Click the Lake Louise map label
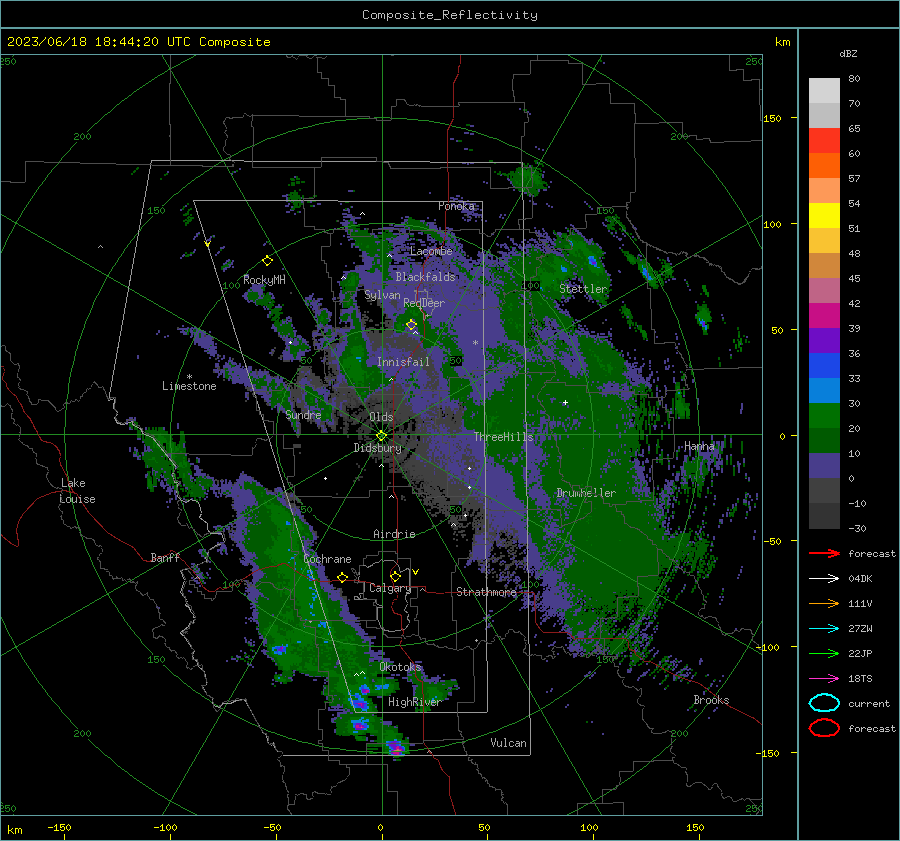The height and width of the screenshot is (841, 900). (x=77, y=491)
